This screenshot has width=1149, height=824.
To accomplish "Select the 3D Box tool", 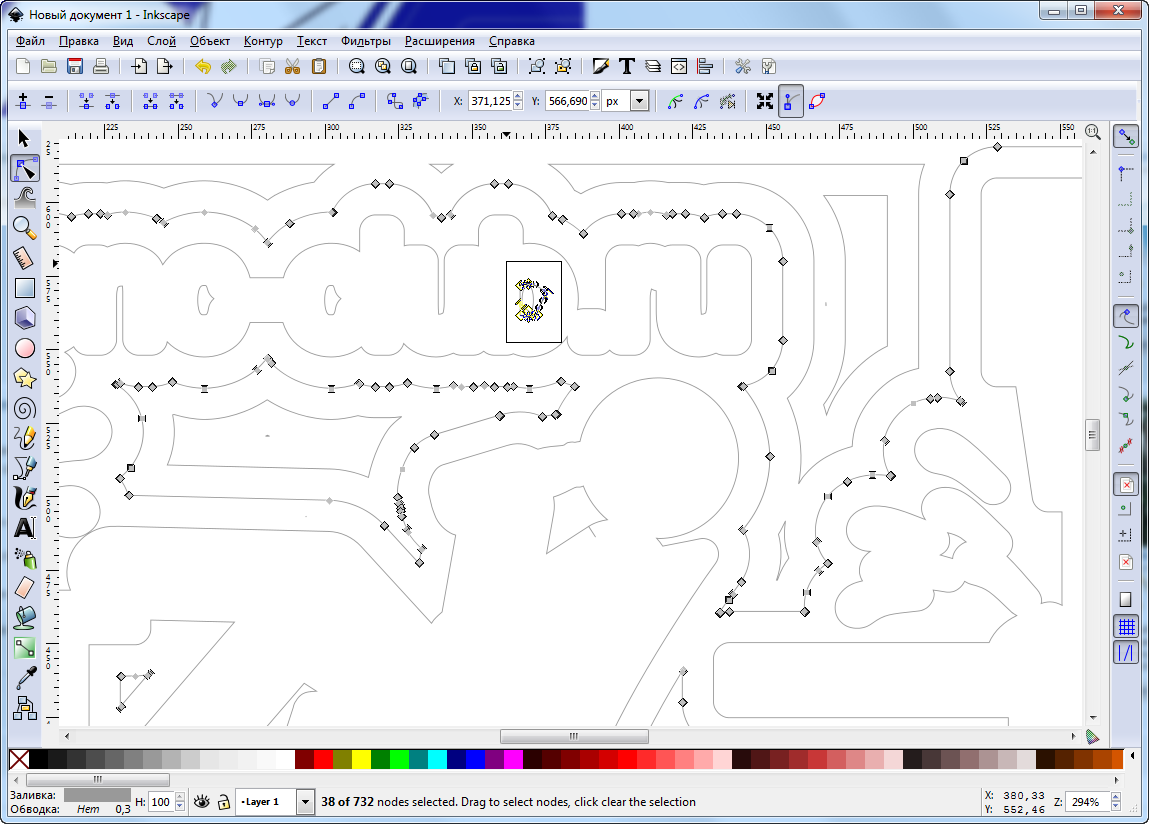I will tap(24, 318).
